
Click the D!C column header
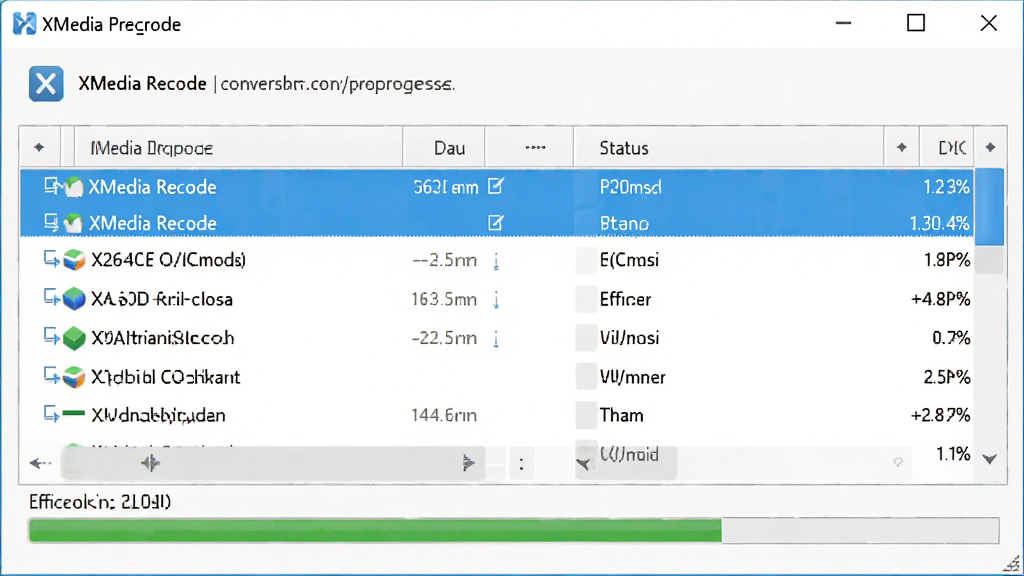tap(946, 148)
